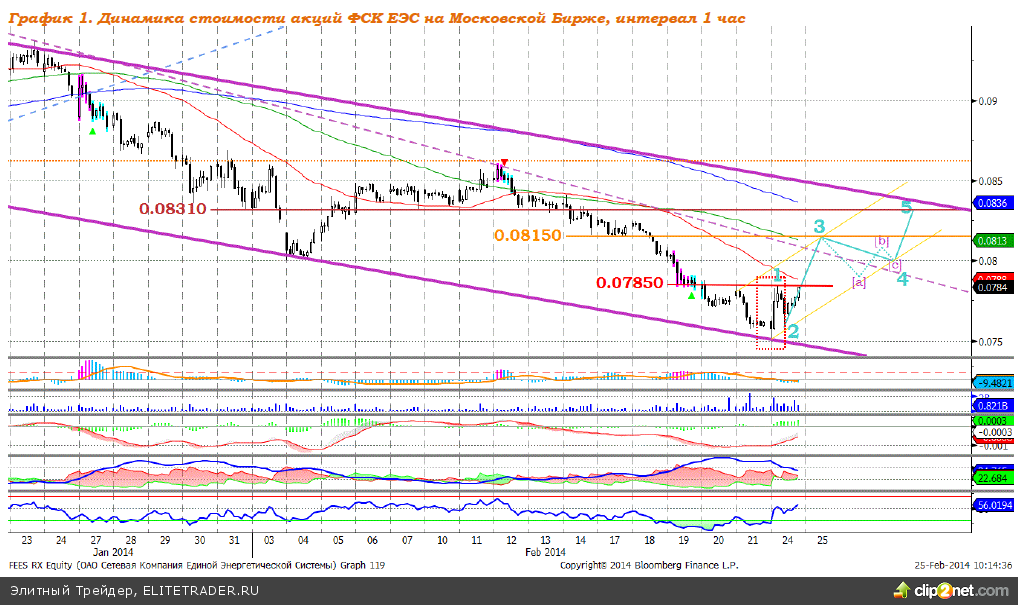This screenshot has width=1018, height=605.
Task: Click the red dotted rectangle on the chart
Action: pyautogui.click(x=770, y=311)
